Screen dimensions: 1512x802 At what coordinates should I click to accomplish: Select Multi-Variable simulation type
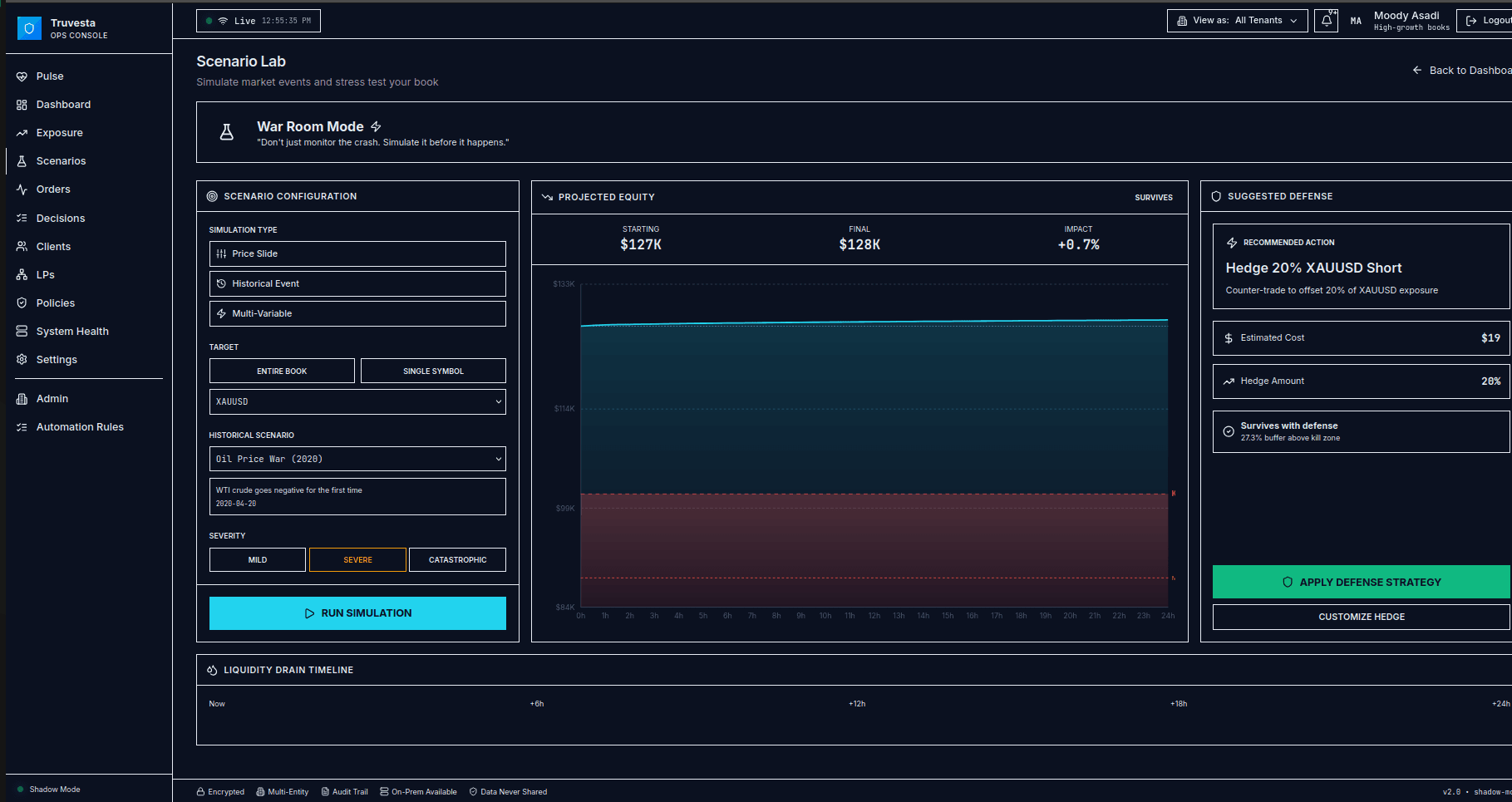pyautogui.click(x=357, y=313)
